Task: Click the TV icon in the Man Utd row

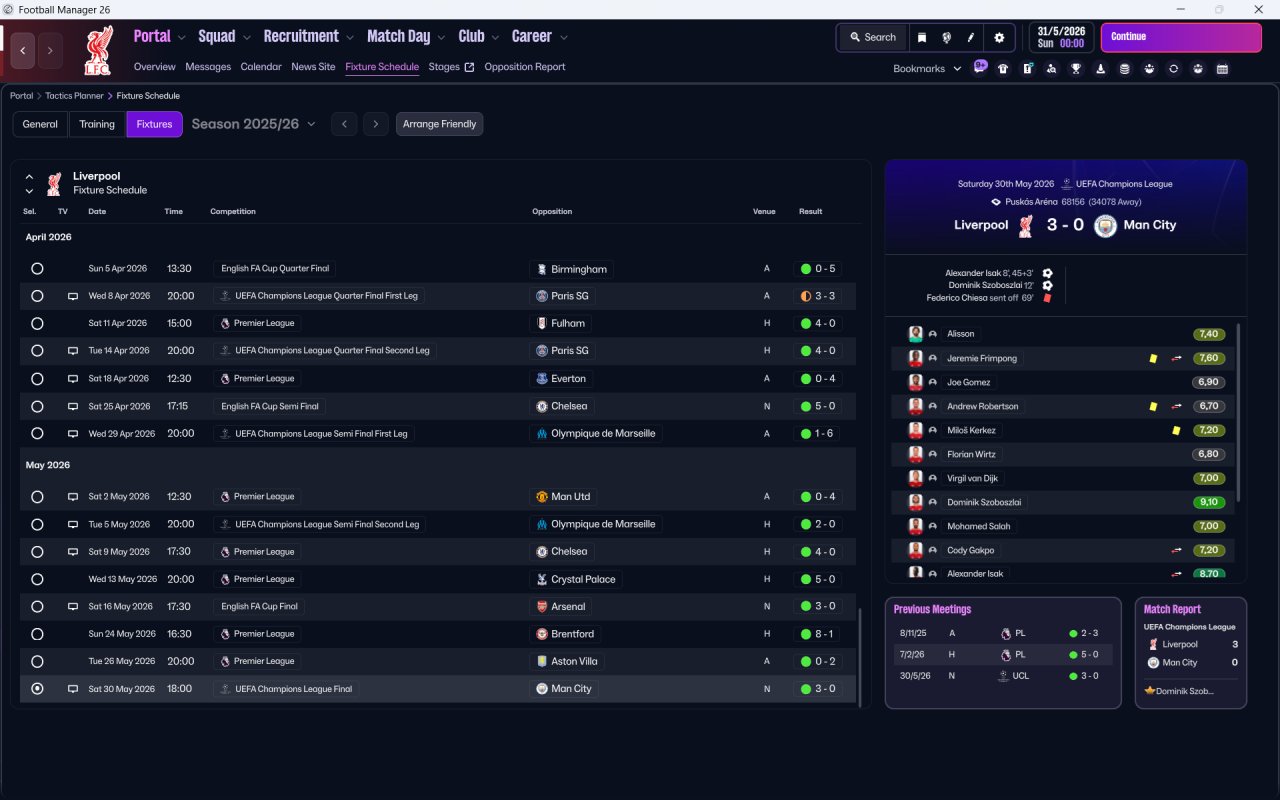Action: tap(72, 497)
